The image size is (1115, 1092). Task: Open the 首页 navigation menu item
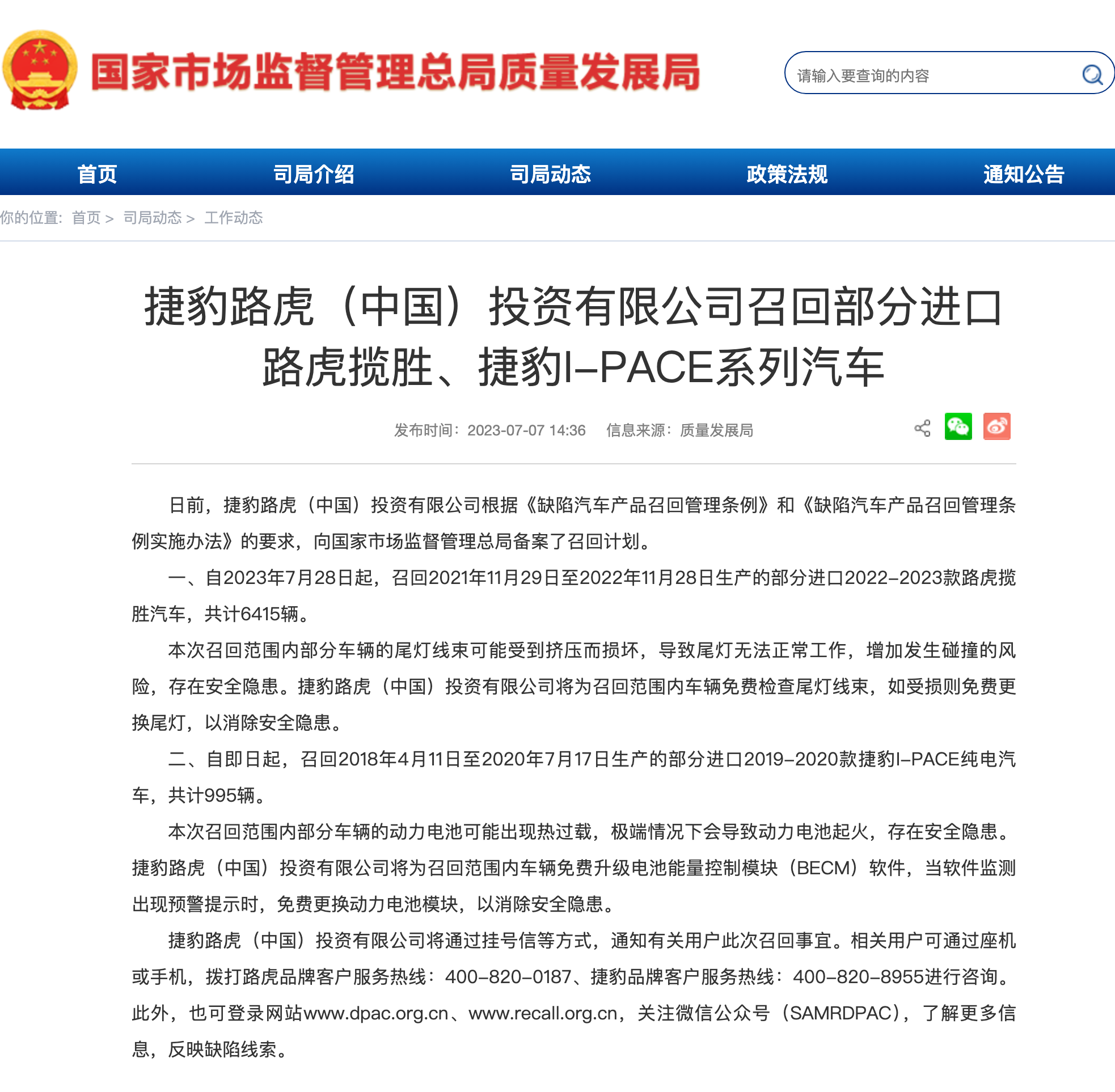point(97,174)
